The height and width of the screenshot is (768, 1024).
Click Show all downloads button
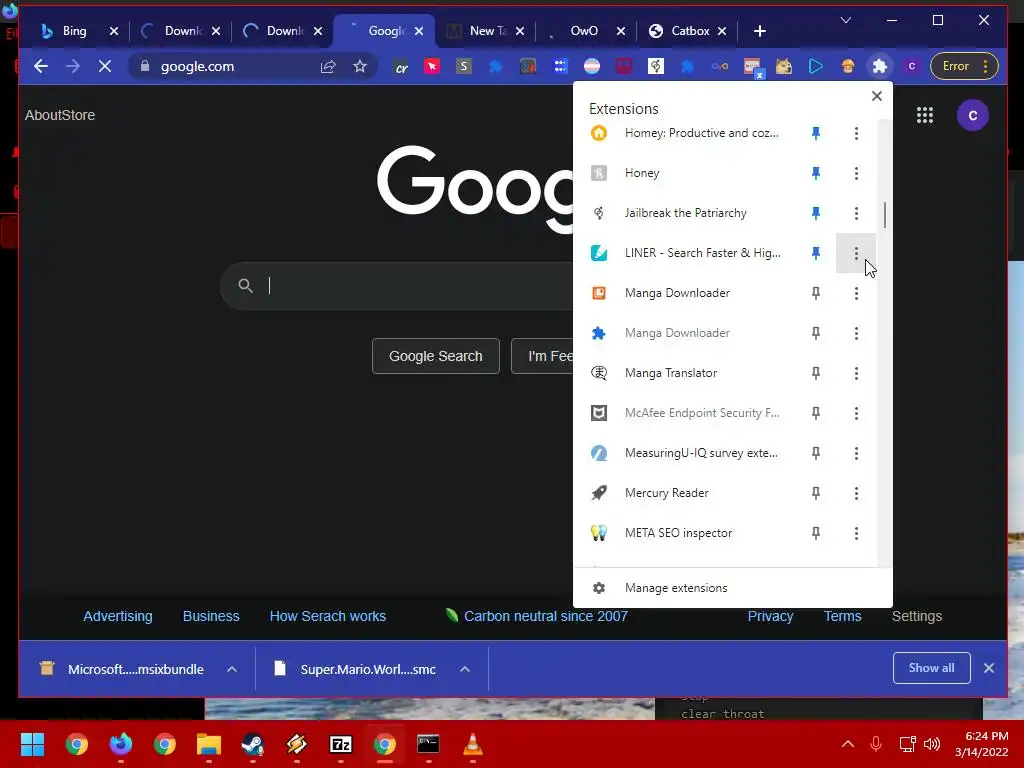point(931,668)
